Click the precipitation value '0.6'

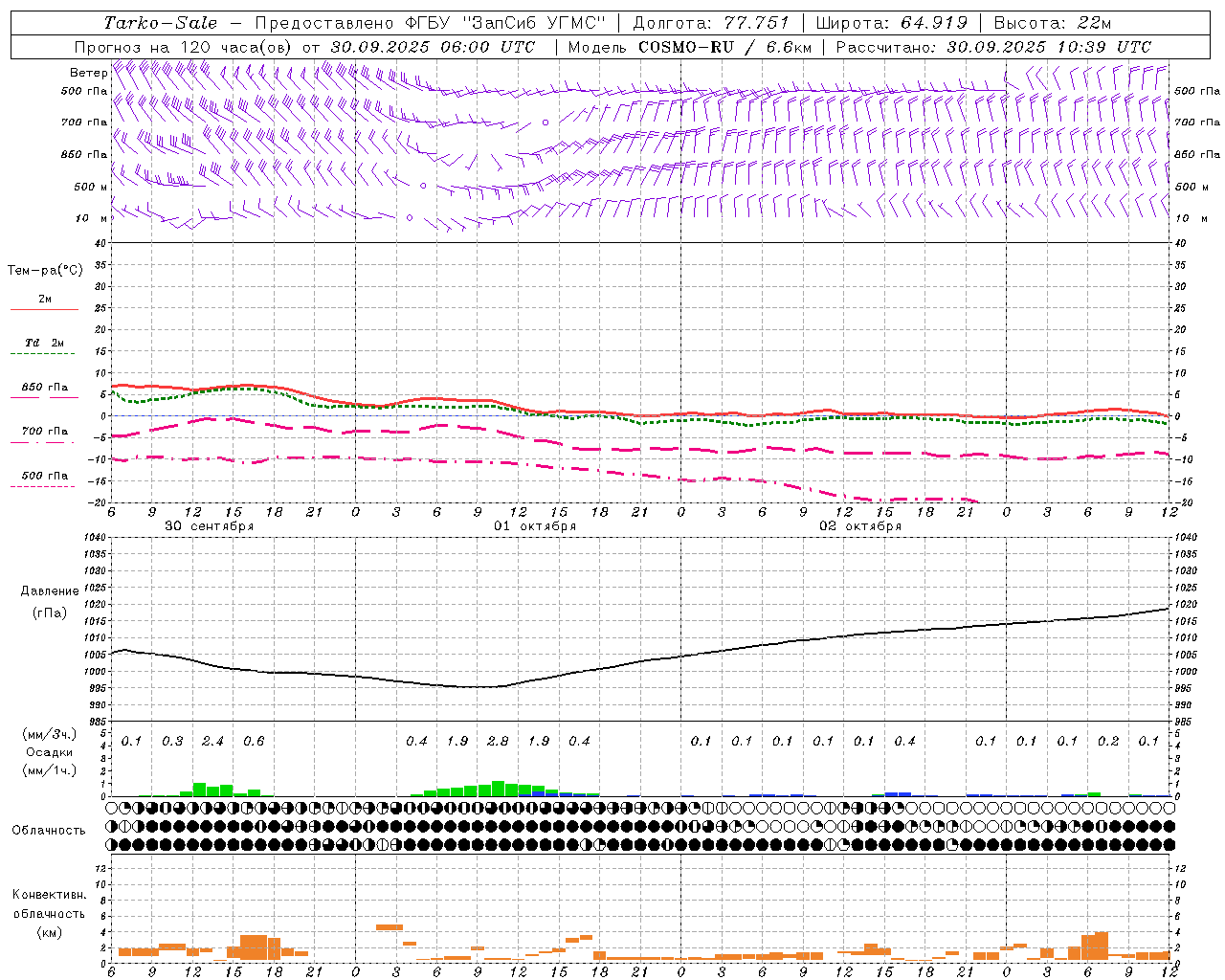[x=254, y=742]
